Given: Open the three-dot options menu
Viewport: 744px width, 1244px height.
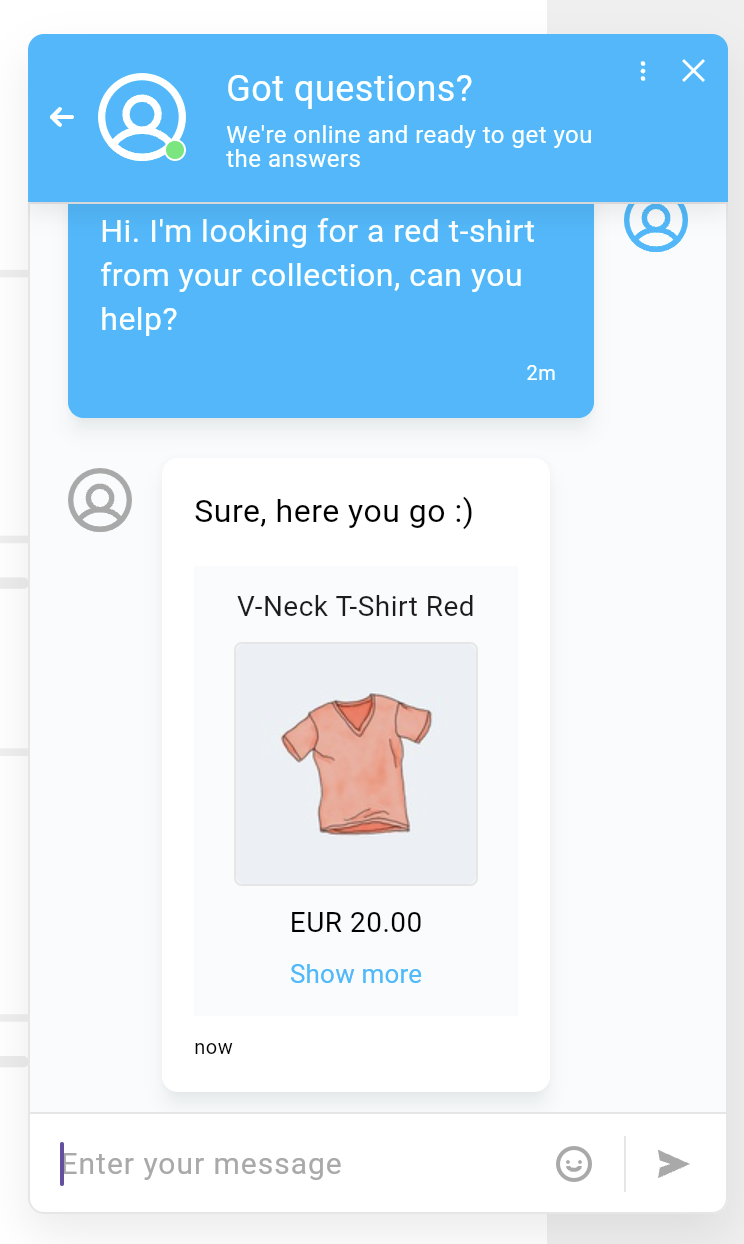Looking at the screenshot, I should 643,71.
